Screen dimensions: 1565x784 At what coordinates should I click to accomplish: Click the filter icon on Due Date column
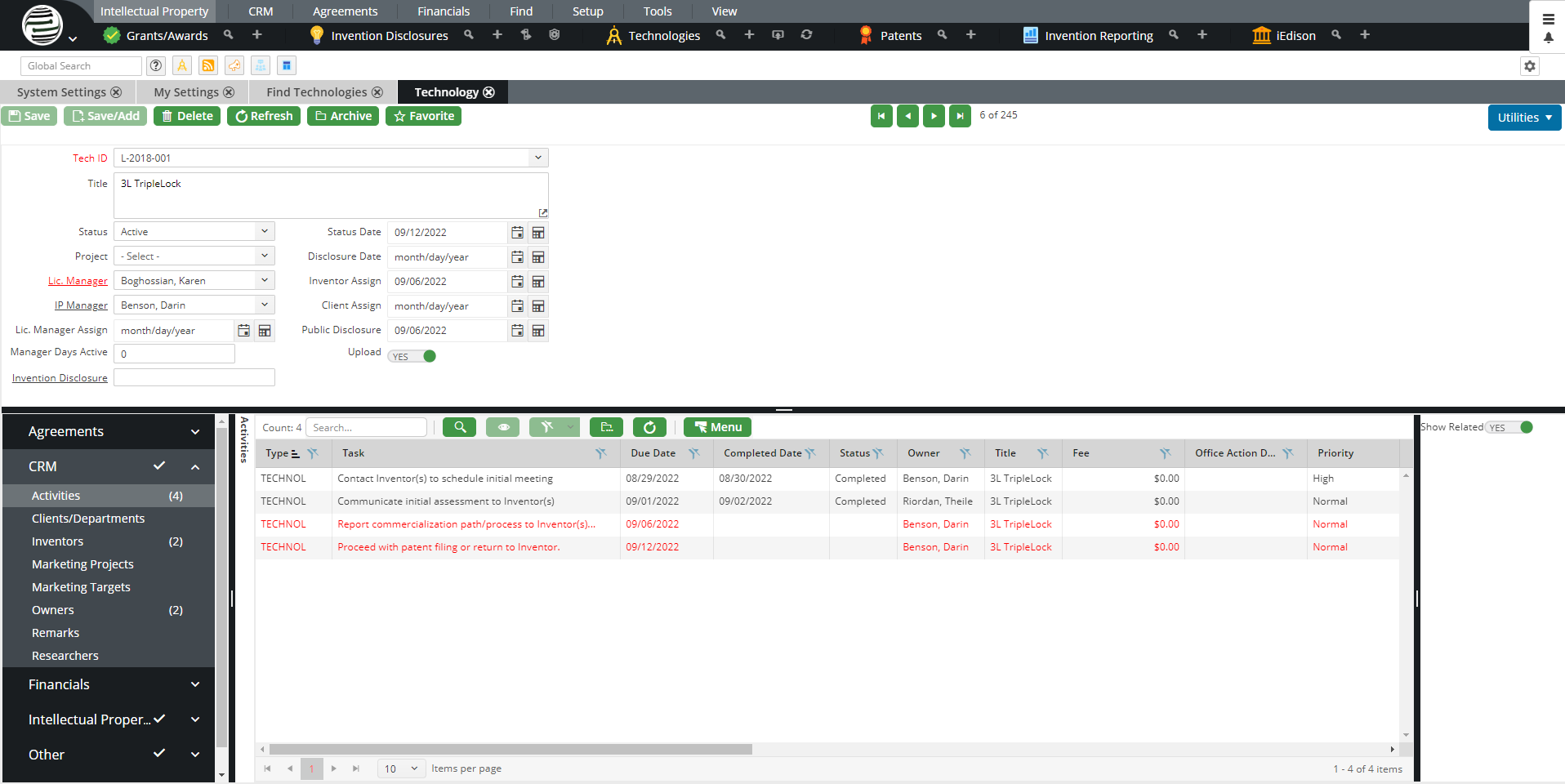click(x=693, y=453)
